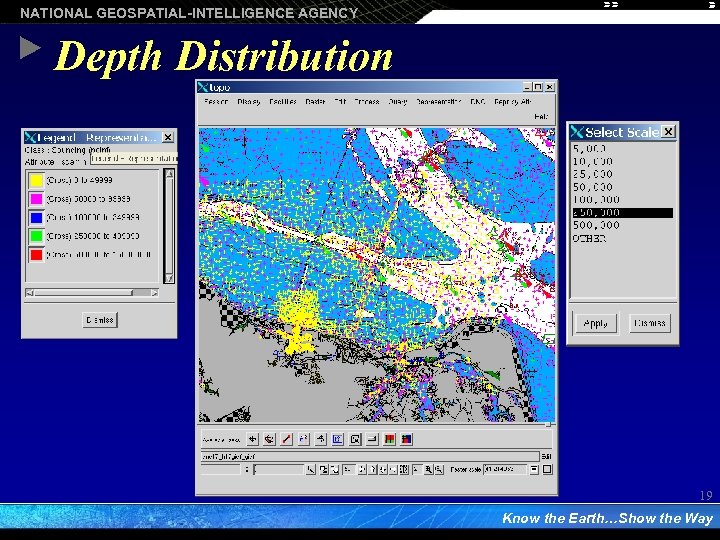720x540 pixels.
Task: Open the Process menu
Action: coord(367,101)
